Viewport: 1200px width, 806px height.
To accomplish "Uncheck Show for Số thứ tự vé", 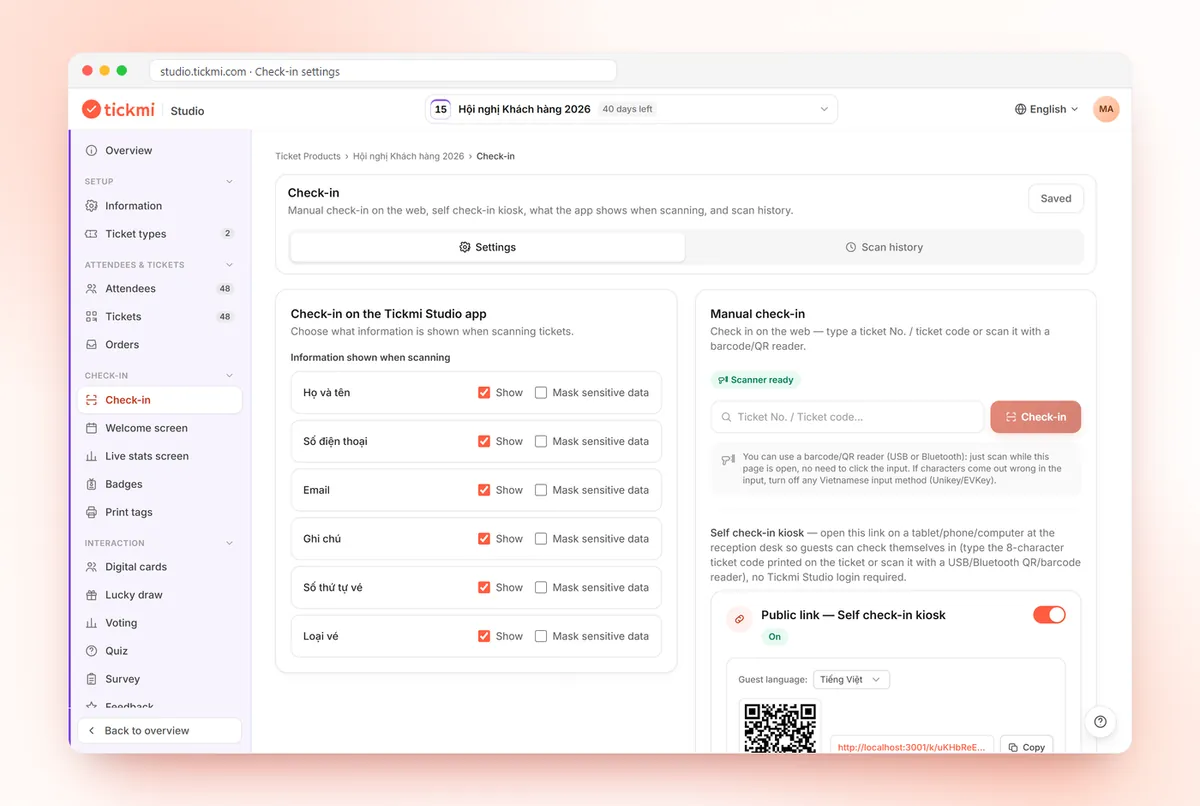I will (484, 588).
